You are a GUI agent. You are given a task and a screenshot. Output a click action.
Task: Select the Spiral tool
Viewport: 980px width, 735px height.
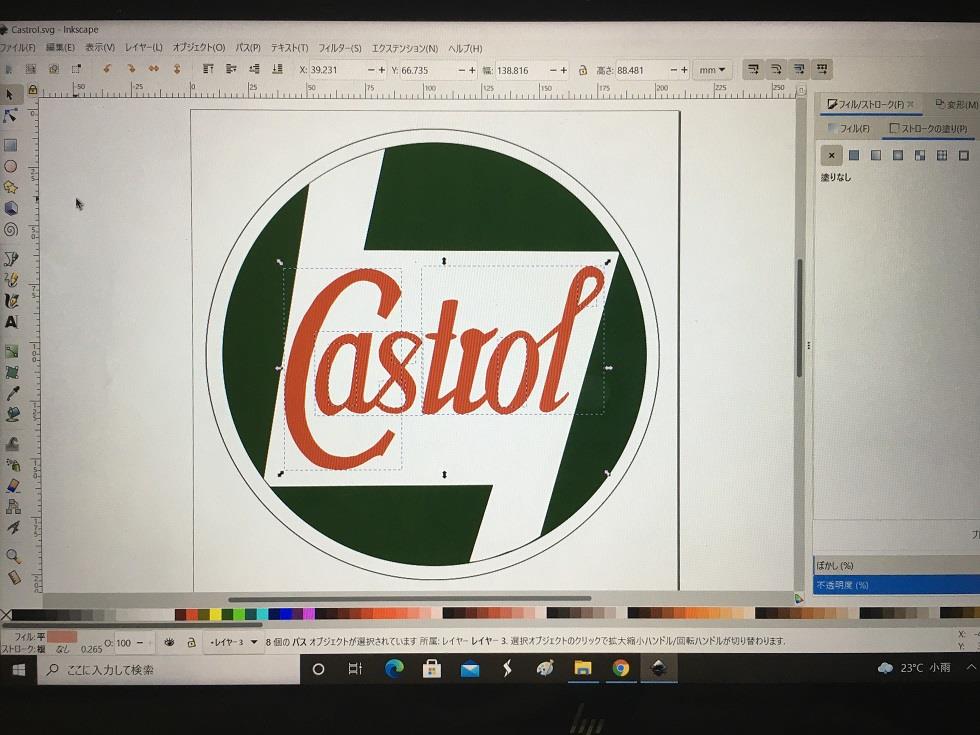tap(11, 229)
